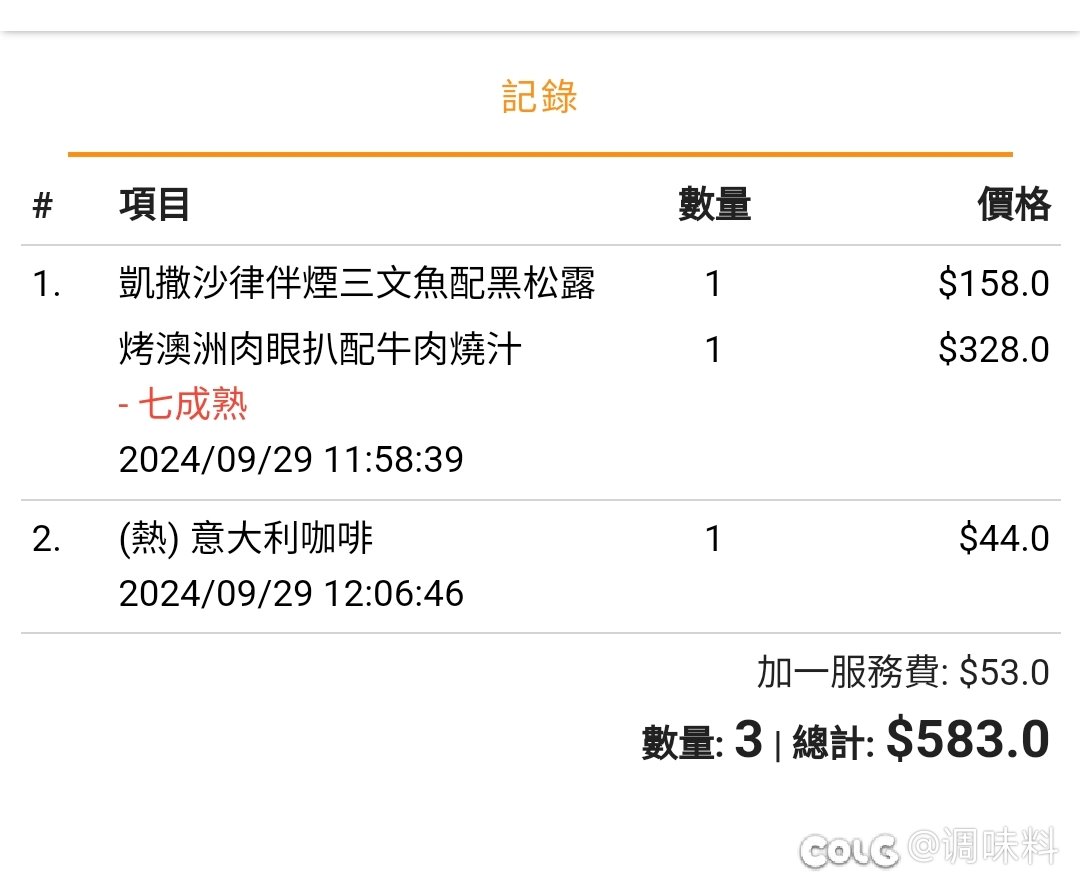Viewport: 1080px width, 892px height.
Task: Click the 2024/09/29 11:58:39 timestamp
Action: tap(291, 459)
